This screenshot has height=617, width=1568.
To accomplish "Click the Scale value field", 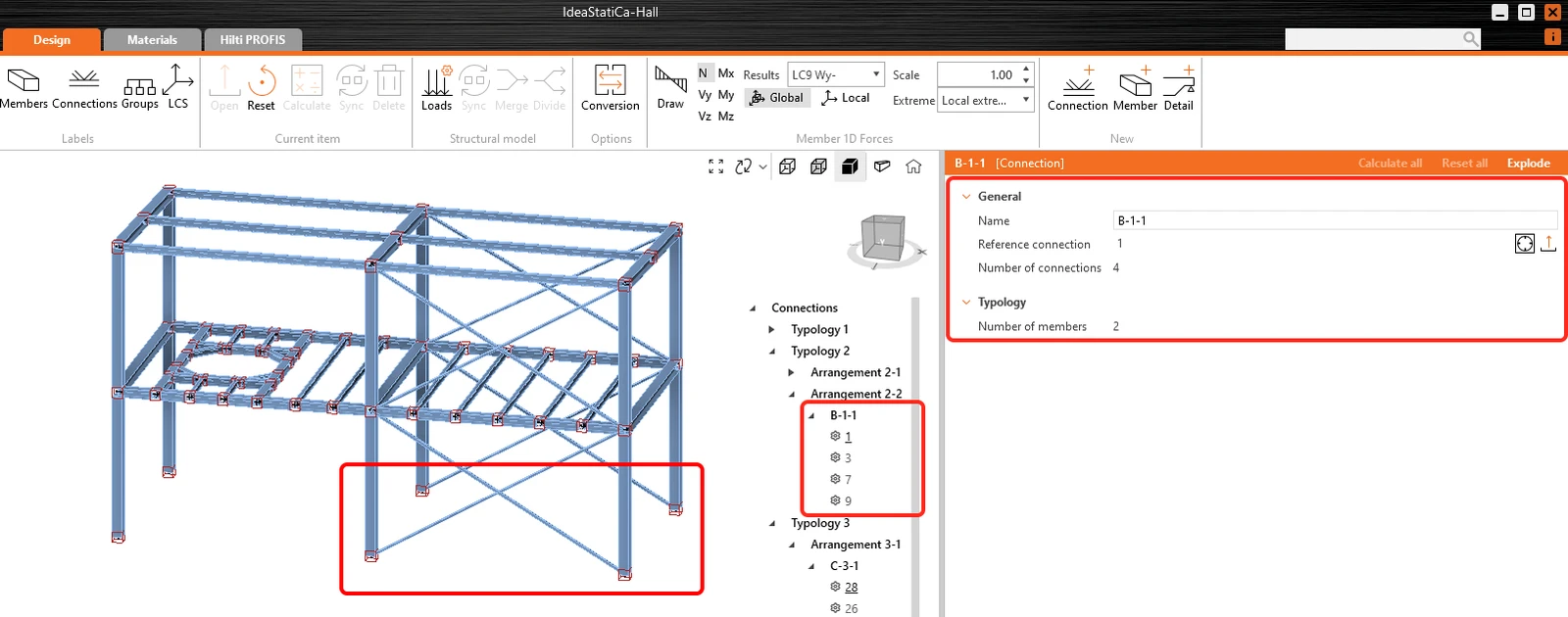I will (978, 74).
